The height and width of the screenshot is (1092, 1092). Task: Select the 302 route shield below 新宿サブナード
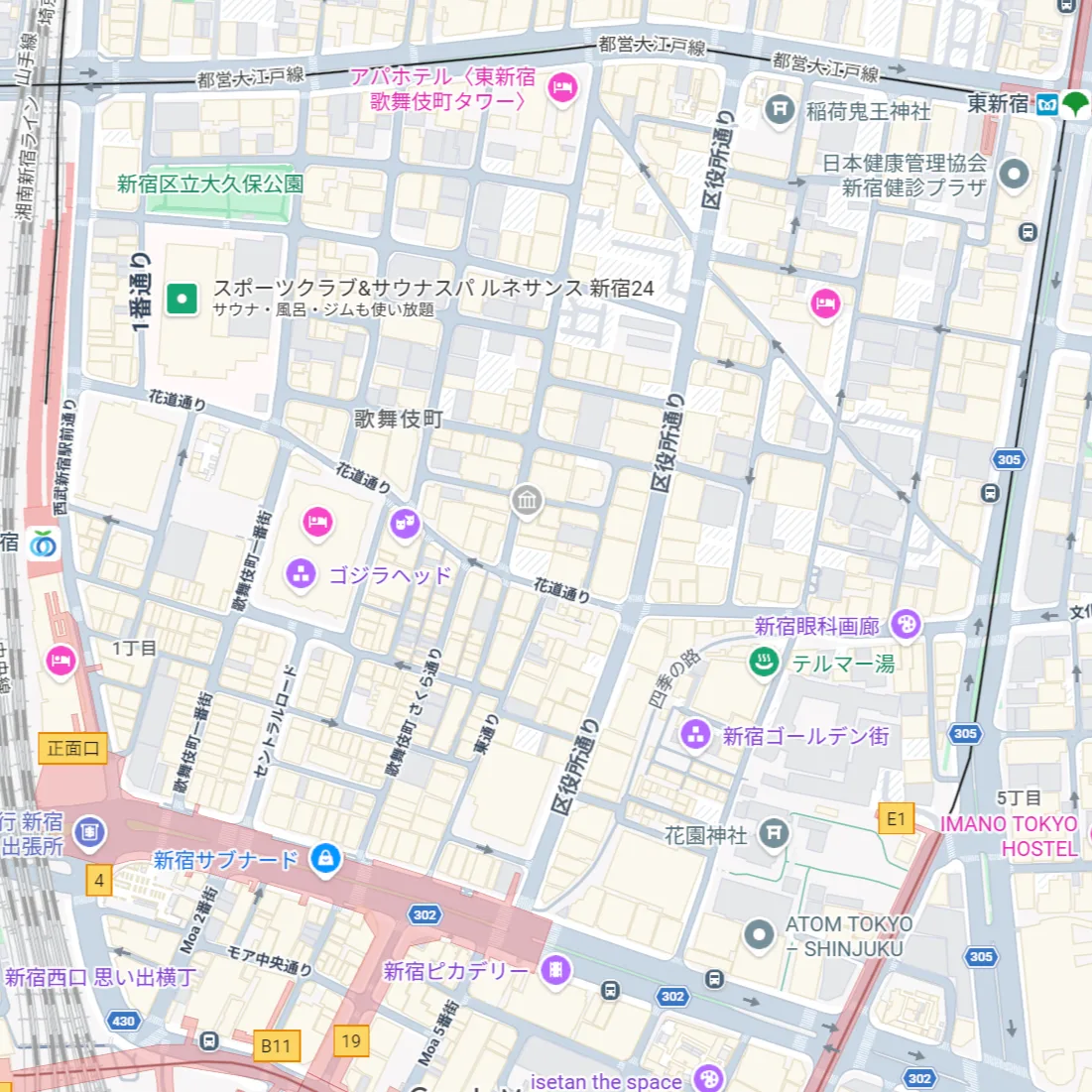click(x=425, y=914)
